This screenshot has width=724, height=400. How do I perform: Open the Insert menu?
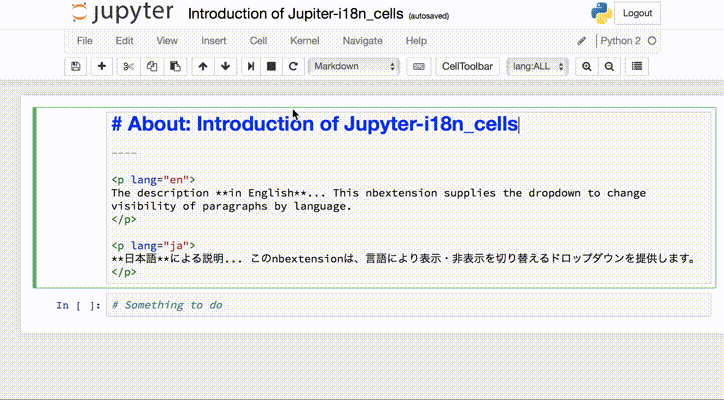pyautogui.click(x=214, y=41)
